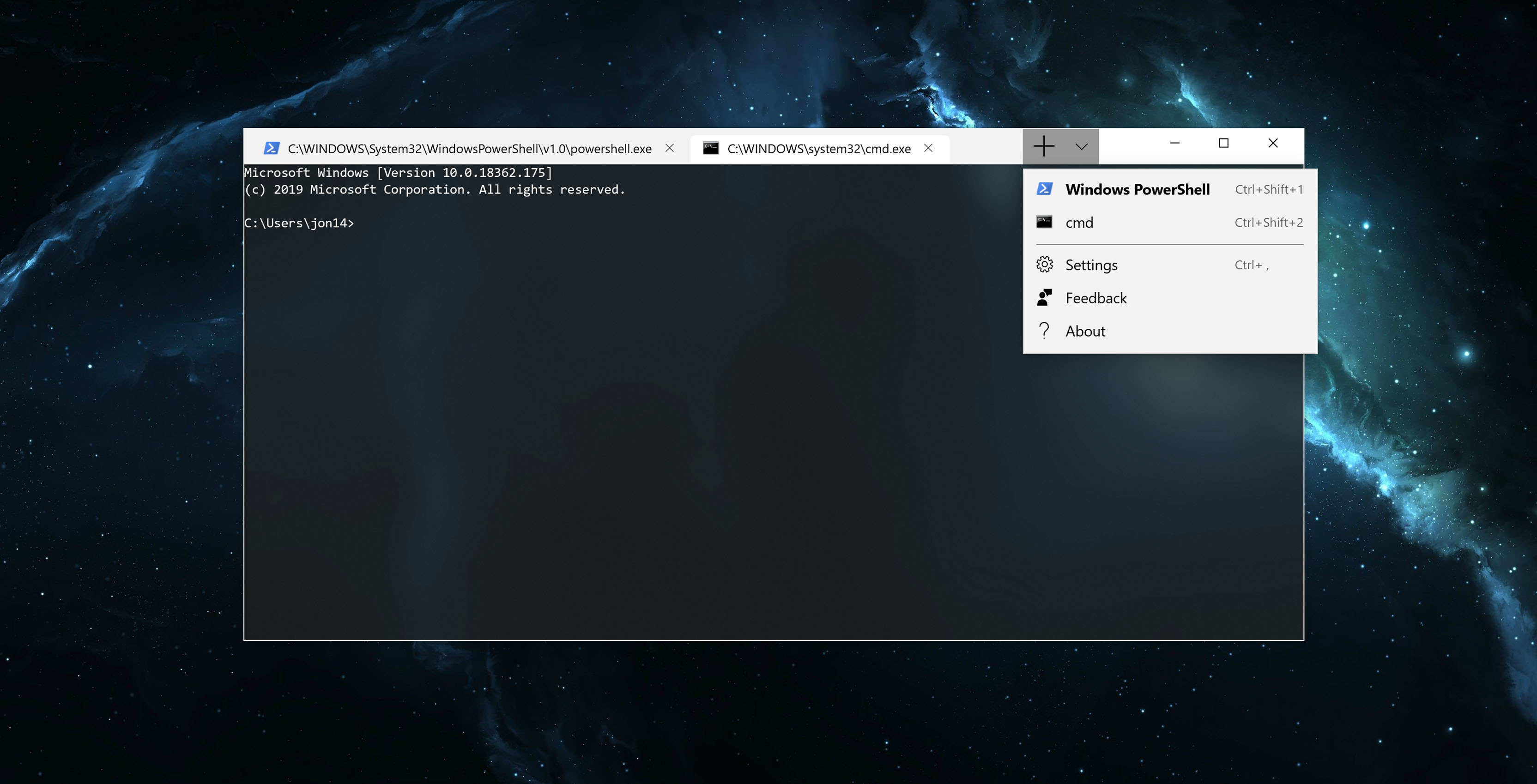Click the Settings gear icon
The height and width of the screenshot is (784, 1537).
pyautogui.click(x=1045, y=264)
